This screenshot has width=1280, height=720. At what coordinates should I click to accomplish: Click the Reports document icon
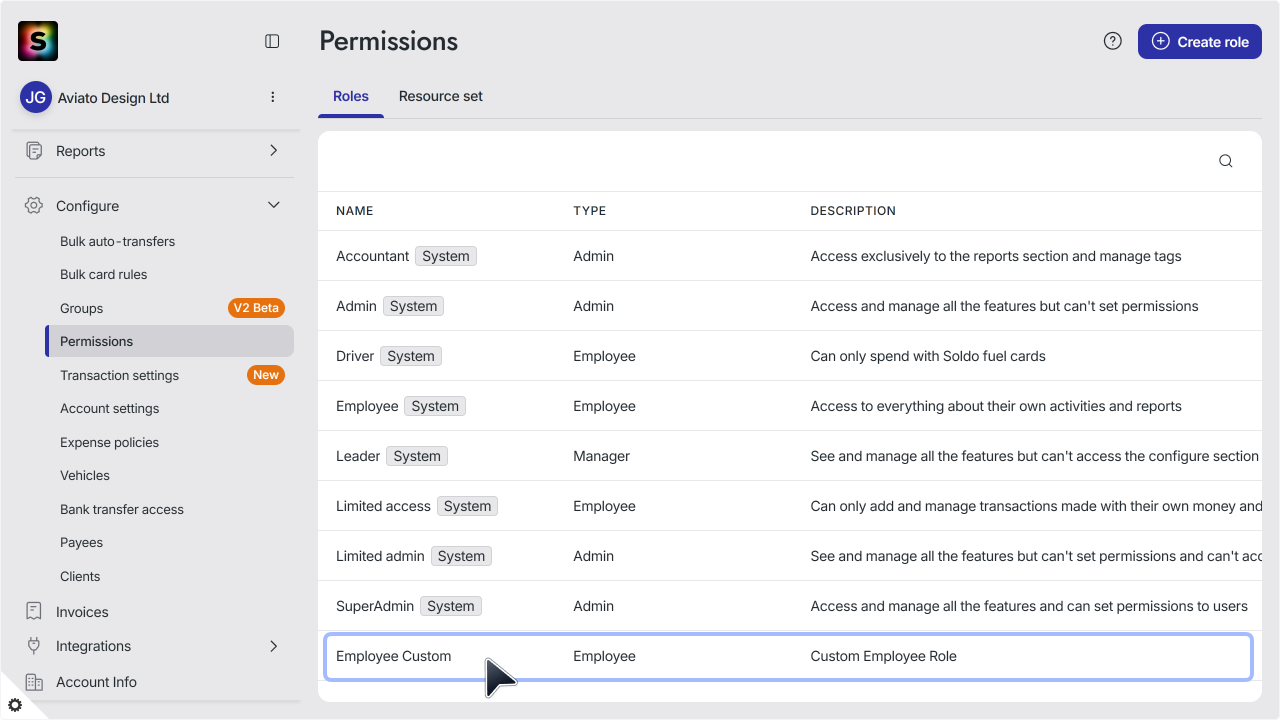34,151
